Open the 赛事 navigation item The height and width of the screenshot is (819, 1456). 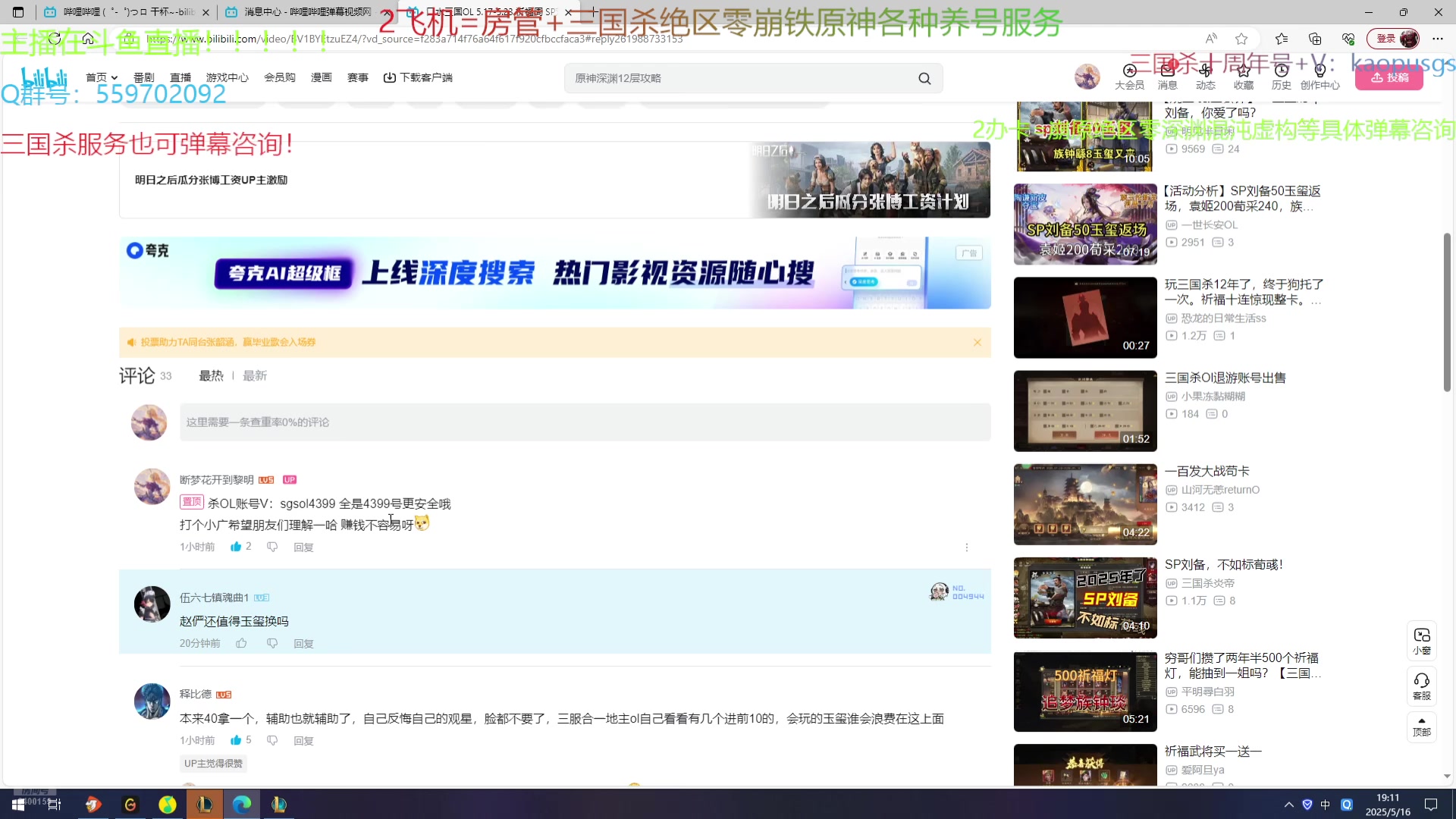tap(358, 77)
